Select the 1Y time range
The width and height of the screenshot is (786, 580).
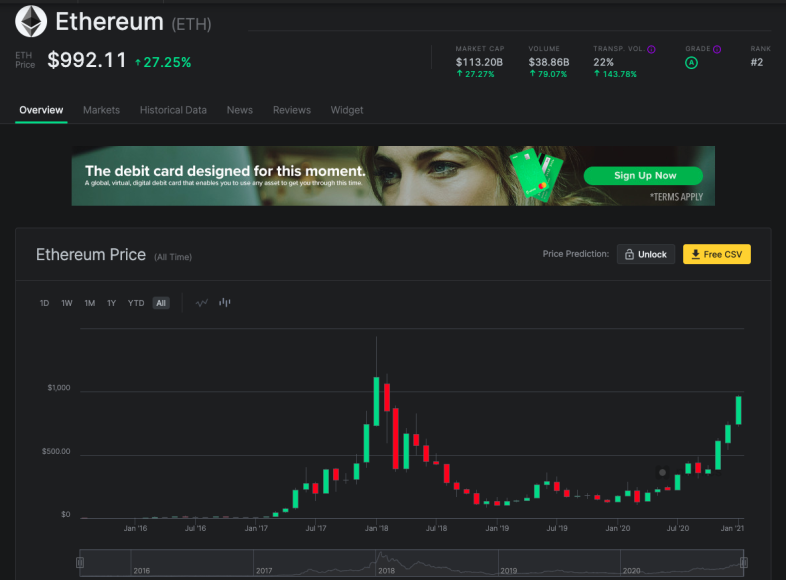click(111, 303)
